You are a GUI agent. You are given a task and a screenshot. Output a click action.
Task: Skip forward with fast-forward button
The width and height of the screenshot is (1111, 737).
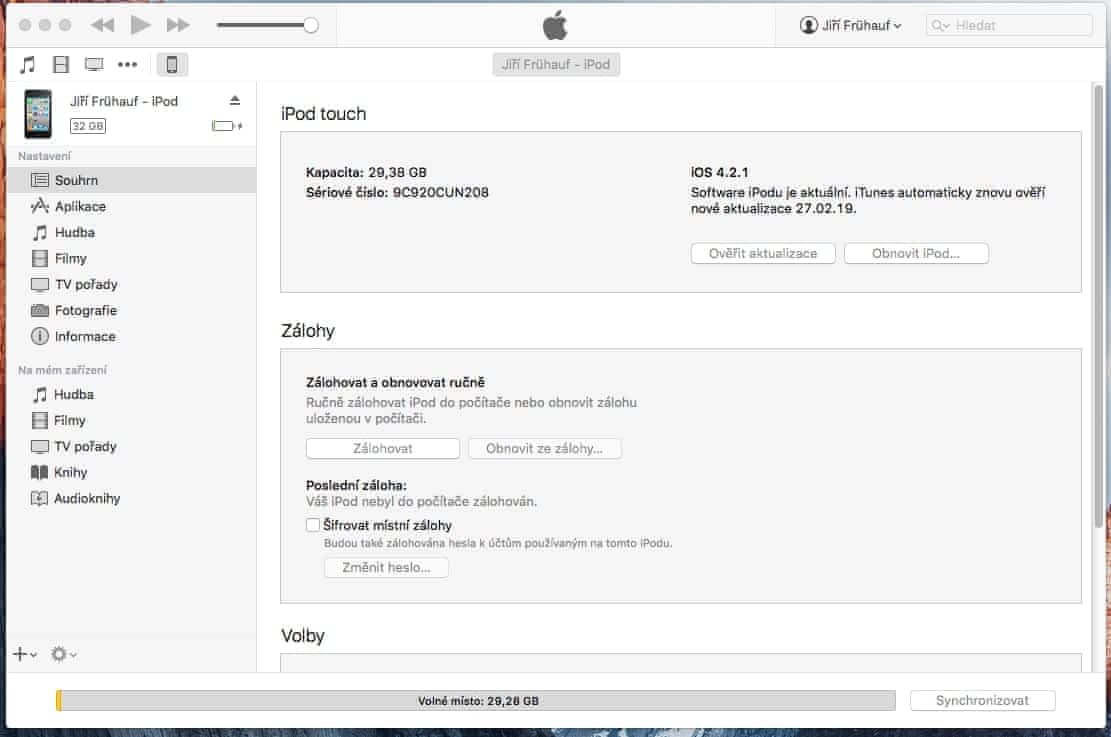tap(178, 26)
